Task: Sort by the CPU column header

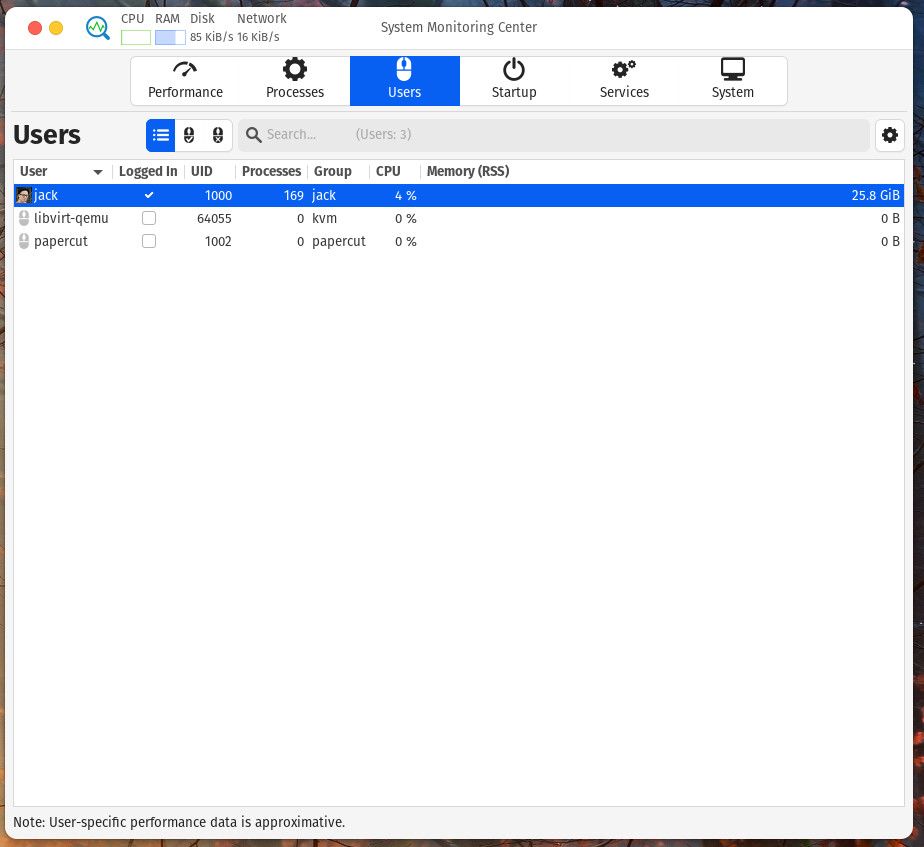Action: (388, 171)
